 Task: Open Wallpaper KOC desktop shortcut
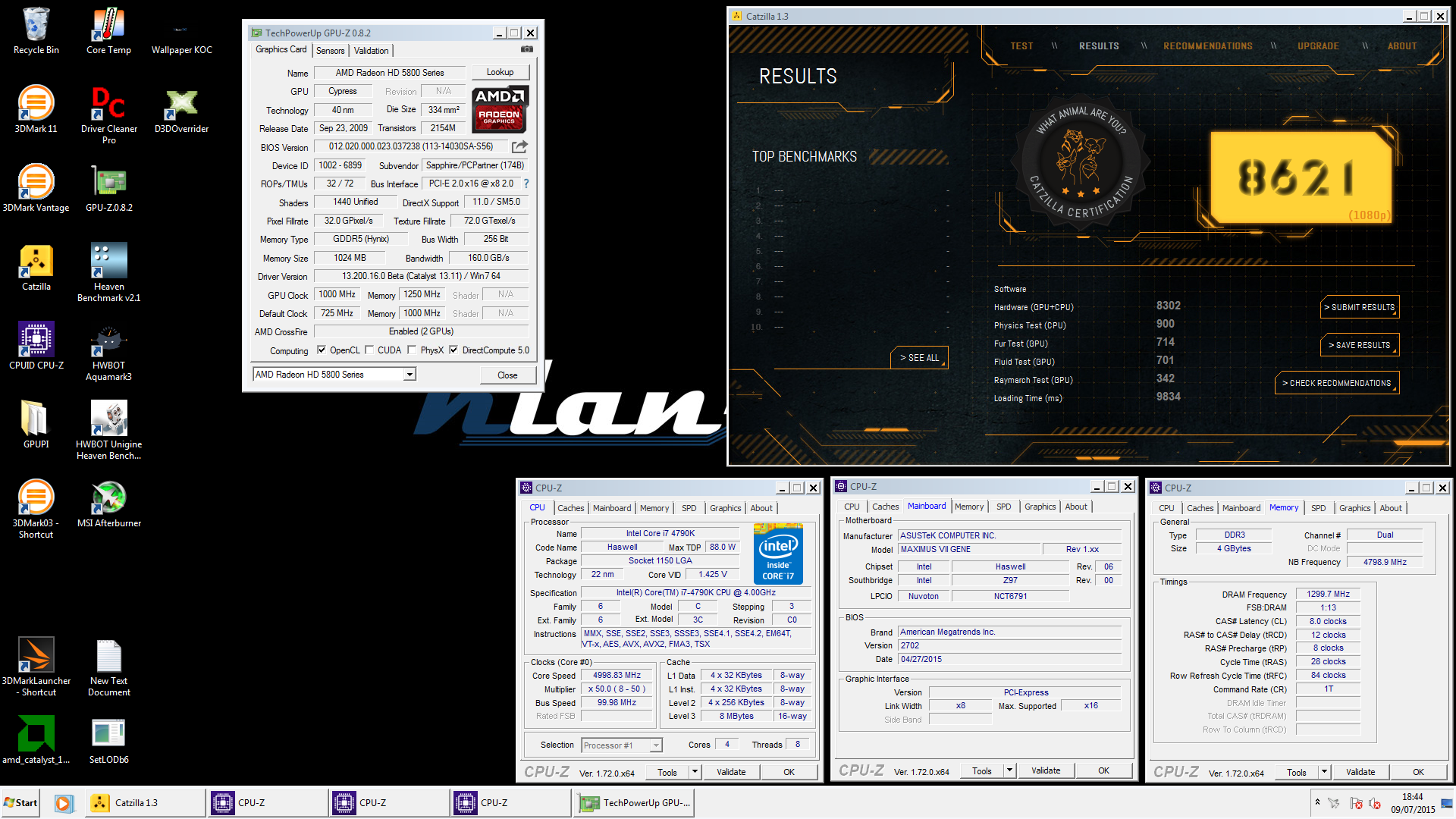tap(181, 30)
